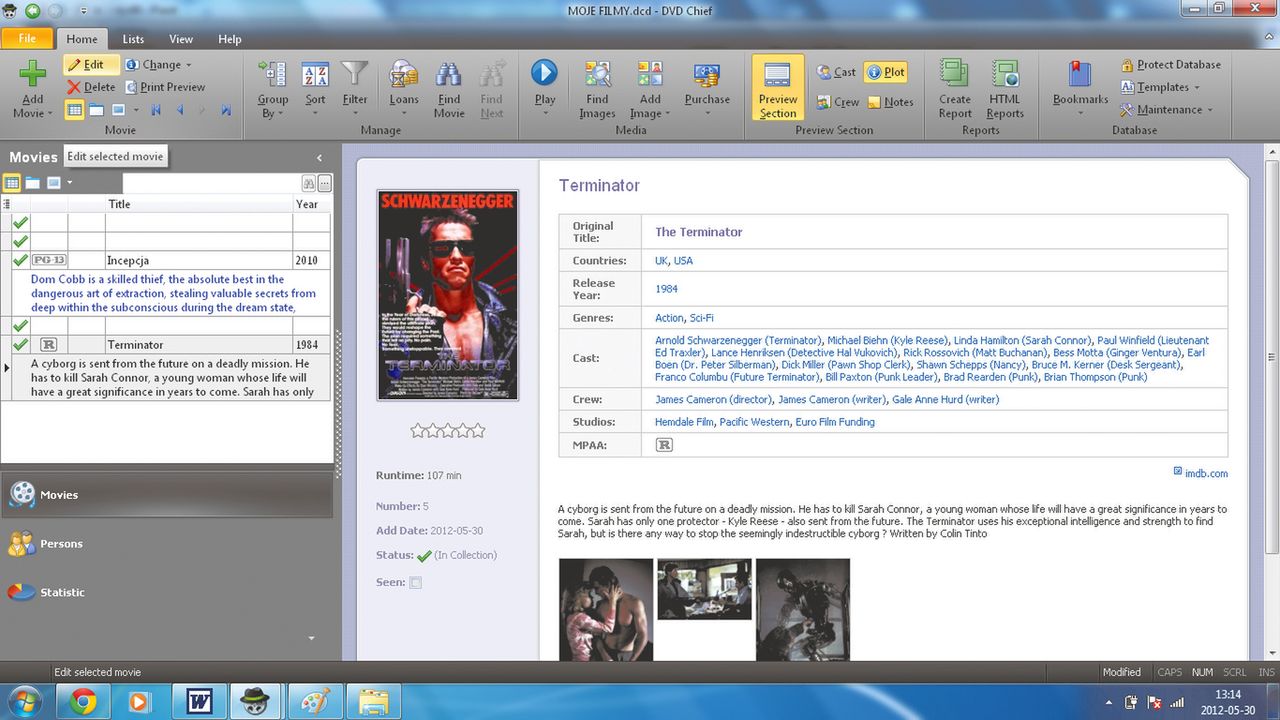
Task: Switch ribbon to folder view icon
Action: click(x=97, y=110)
